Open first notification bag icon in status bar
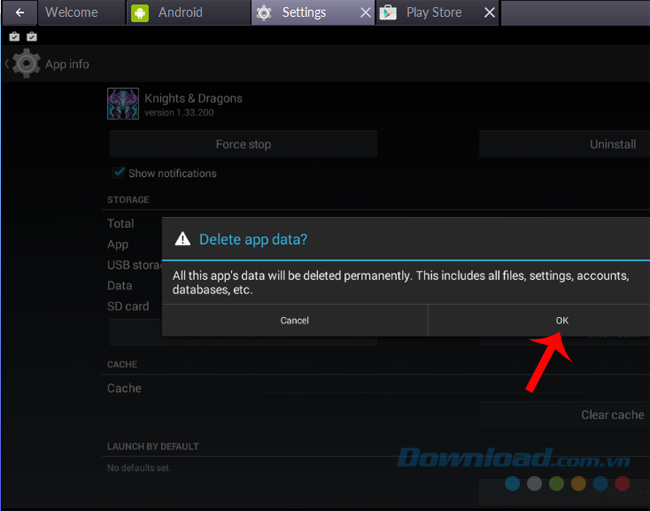650x511 pixels. (14, 36)
